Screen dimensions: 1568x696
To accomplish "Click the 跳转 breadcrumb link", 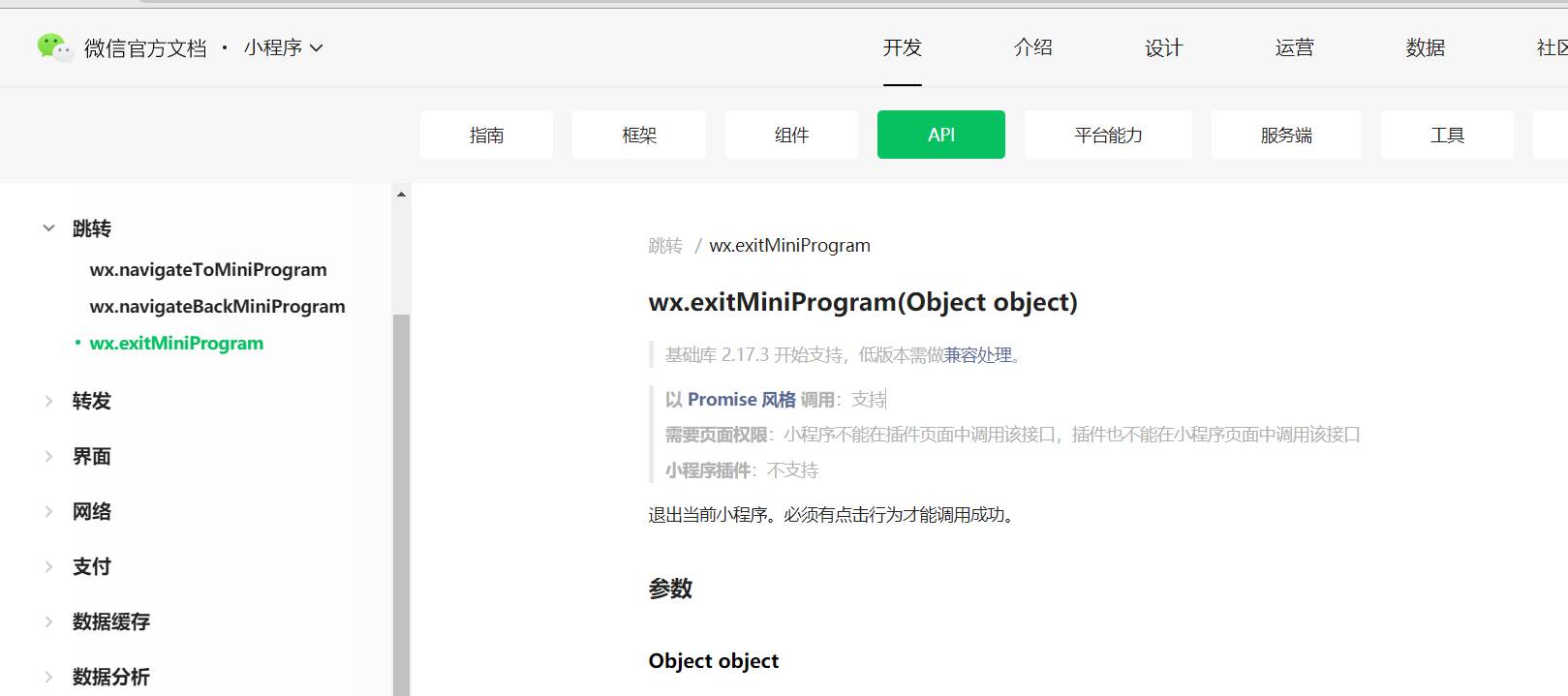I will (665, 246).
